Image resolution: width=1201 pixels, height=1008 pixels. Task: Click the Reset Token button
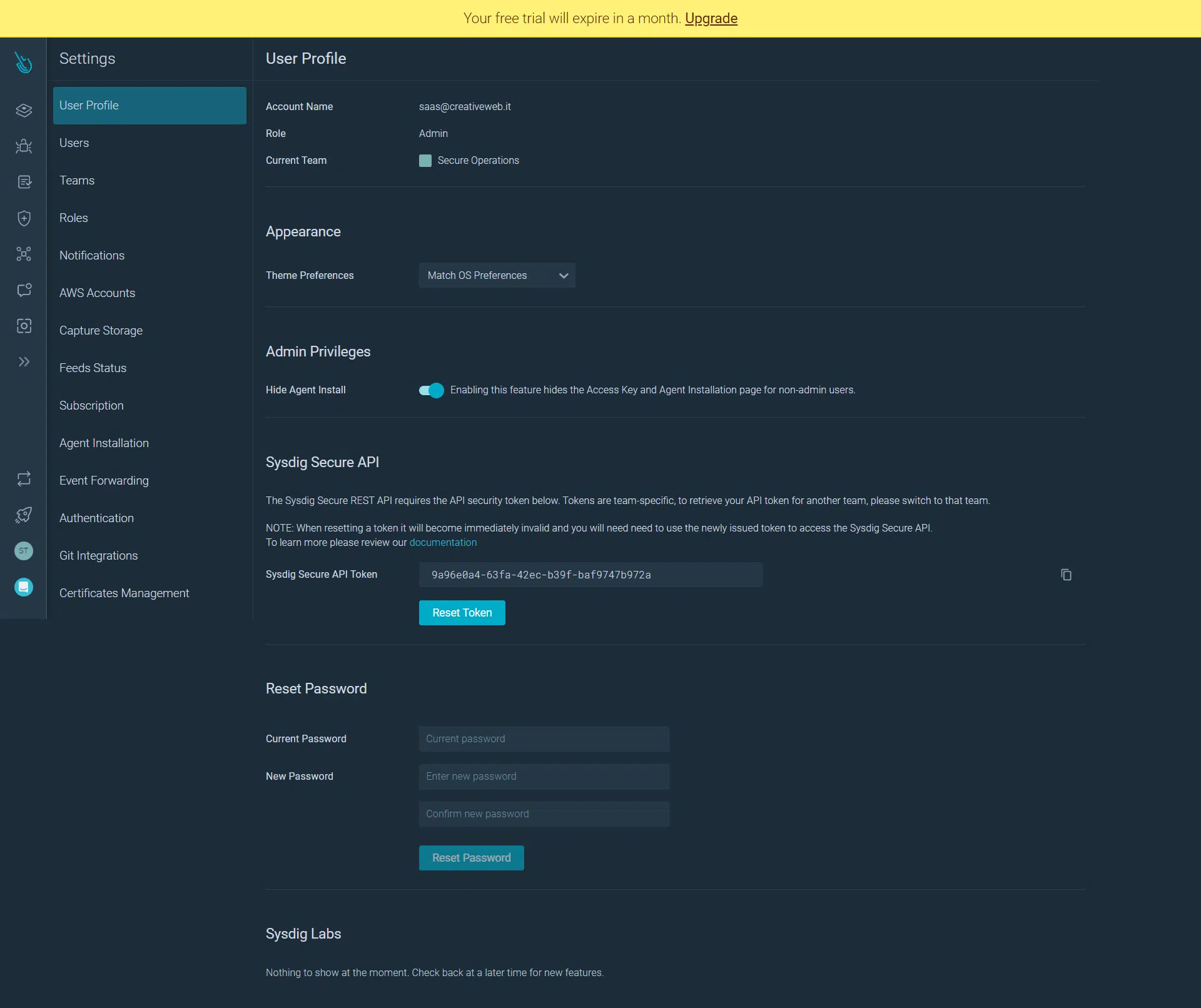[x=462, y=613]
